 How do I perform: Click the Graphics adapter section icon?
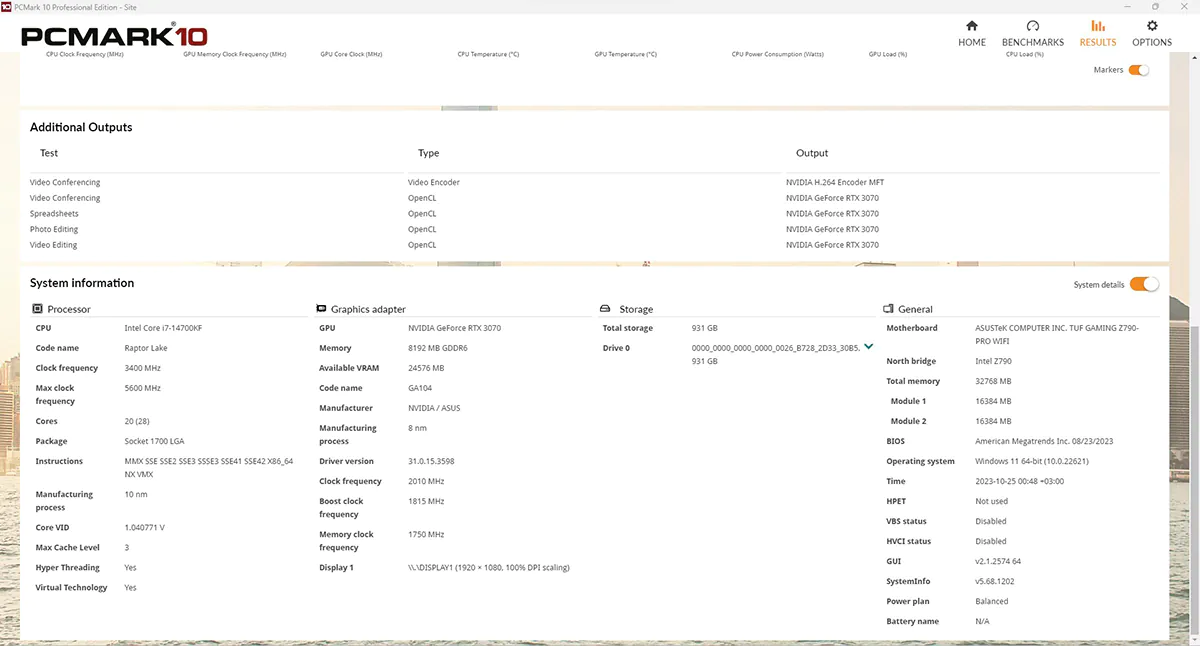321,309
